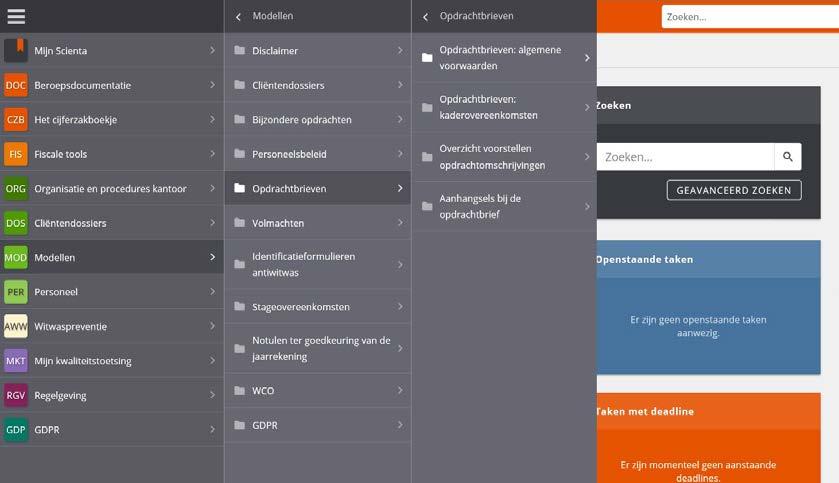The width and height of the screenshot is (839, 483).
Task: Select Stageovereenkomsten folder in Modellen
Action: [x=318, y=306]
